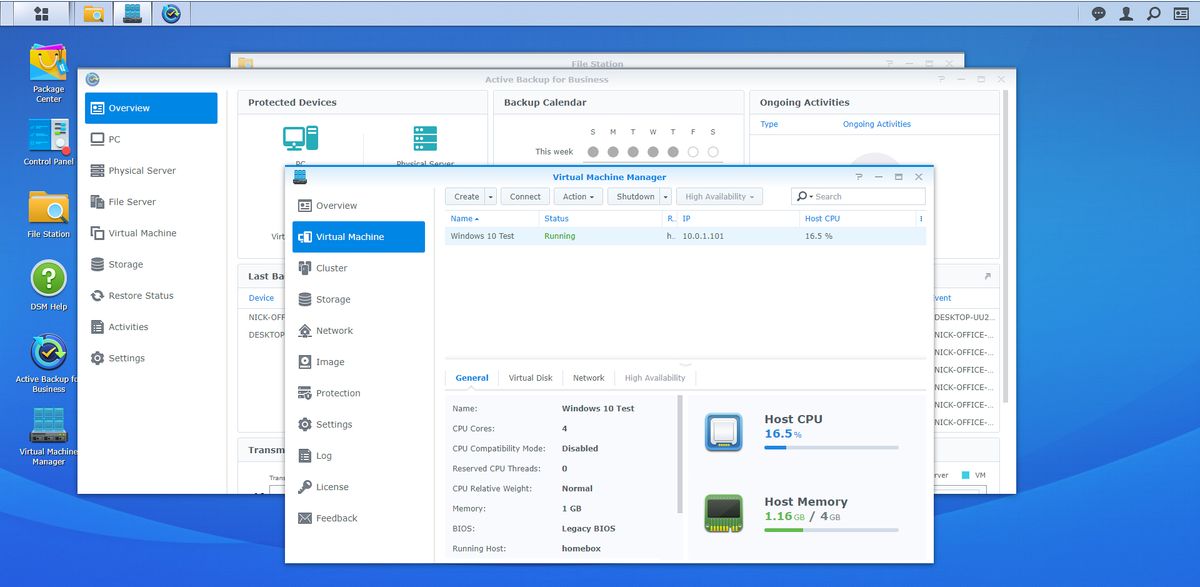
Task: Select Physical Server in Active Backup sidebar
Action: click(x=144, y=170)
